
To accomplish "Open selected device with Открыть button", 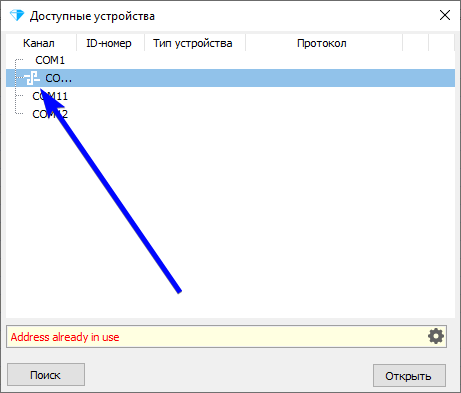I will tap(409, 376).
